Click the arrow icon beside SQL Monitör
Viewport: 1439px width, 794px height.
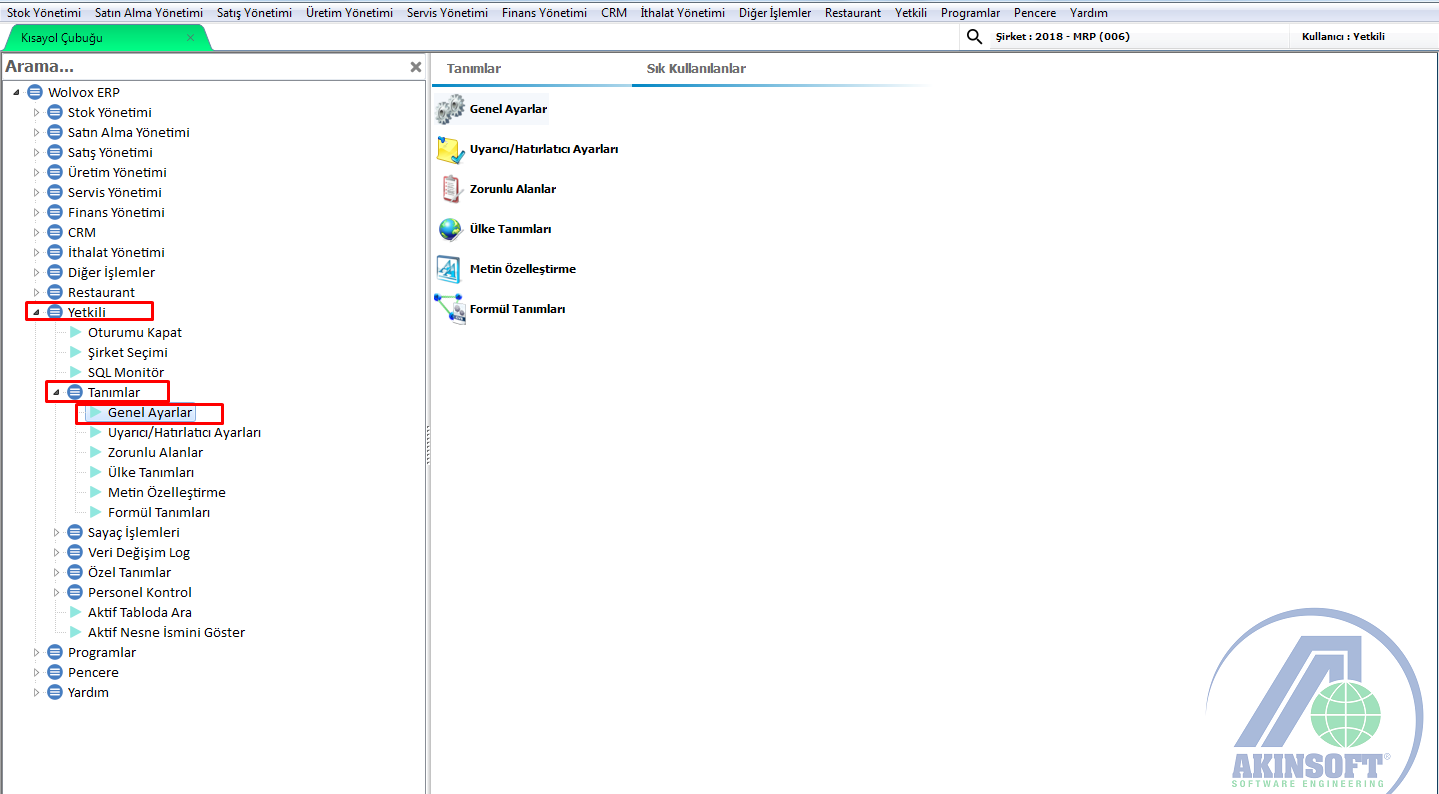(x=76, y=372)
